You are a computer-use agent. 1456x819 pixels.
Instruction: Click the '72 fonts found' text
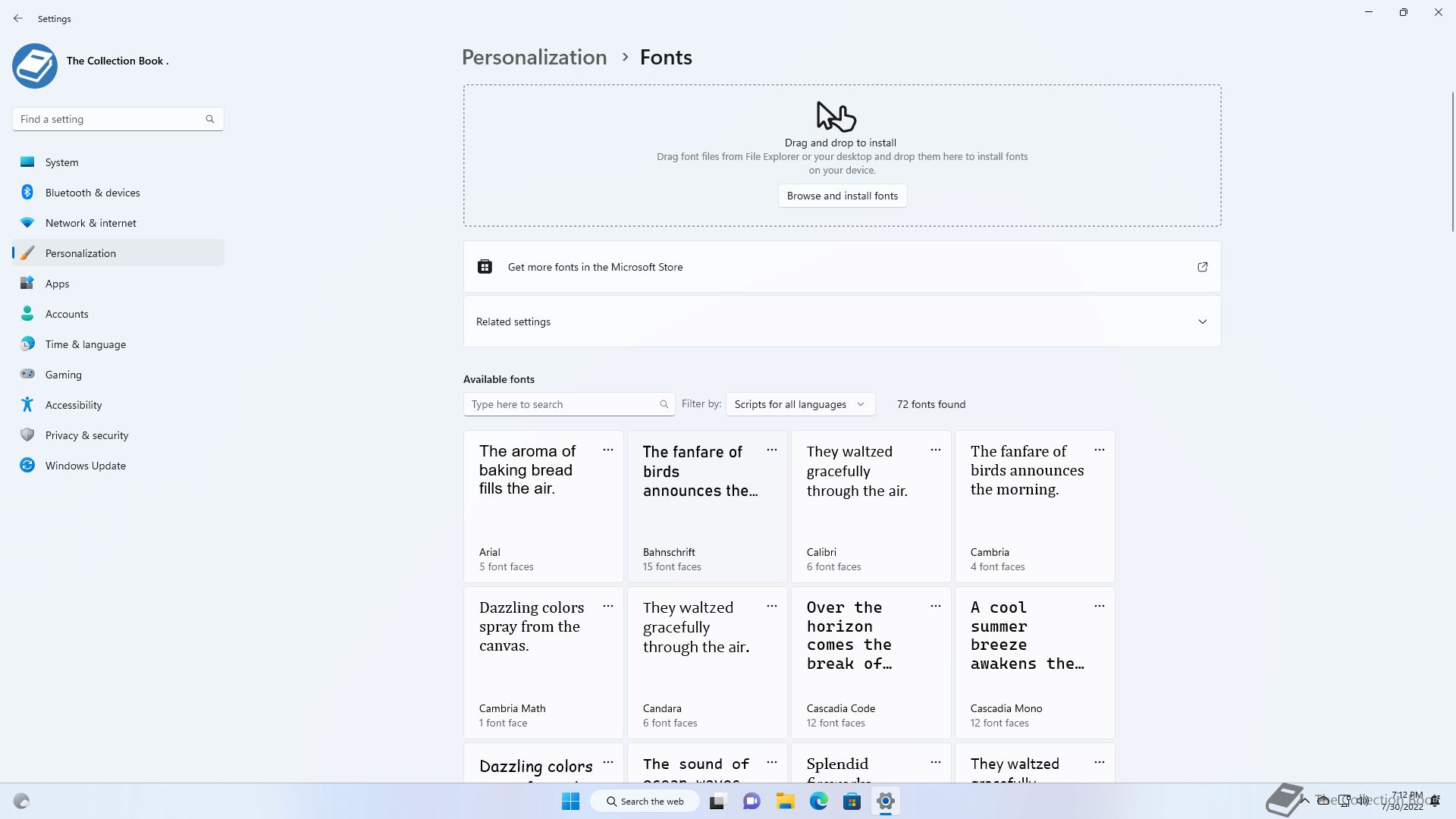point(931,404)
